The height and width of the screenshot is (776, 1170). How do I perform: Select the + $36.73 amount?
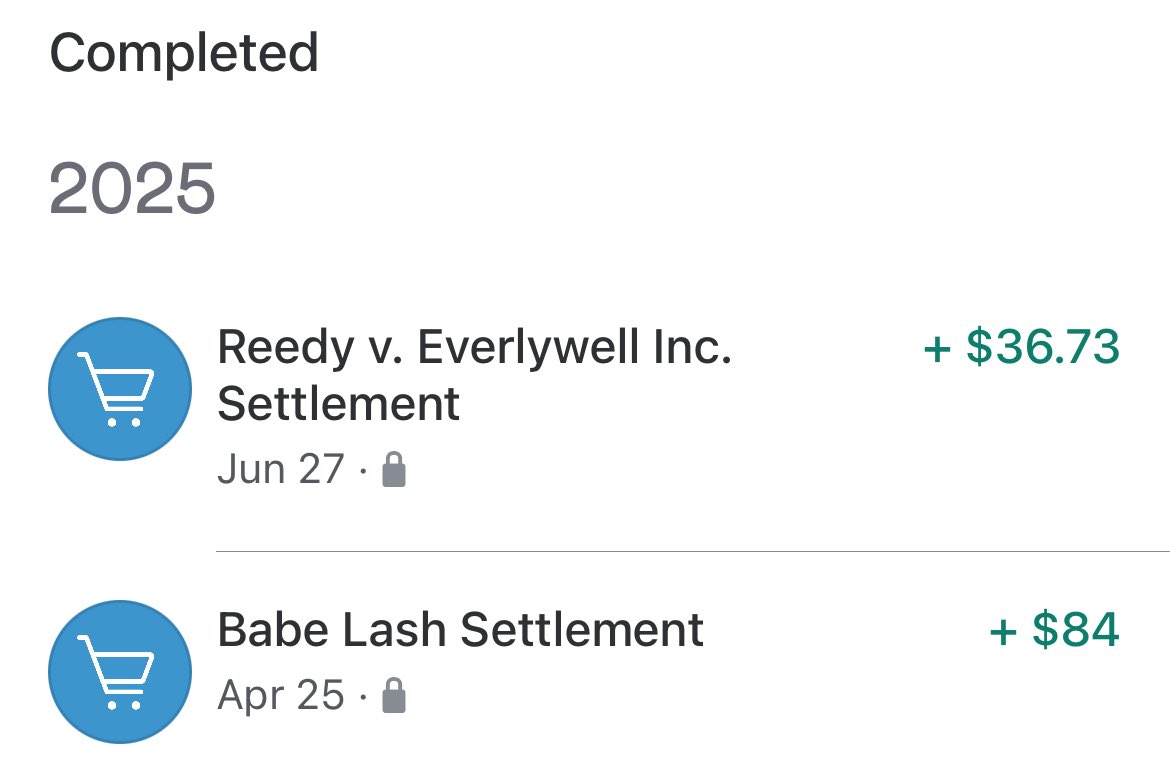(1022, 347)
